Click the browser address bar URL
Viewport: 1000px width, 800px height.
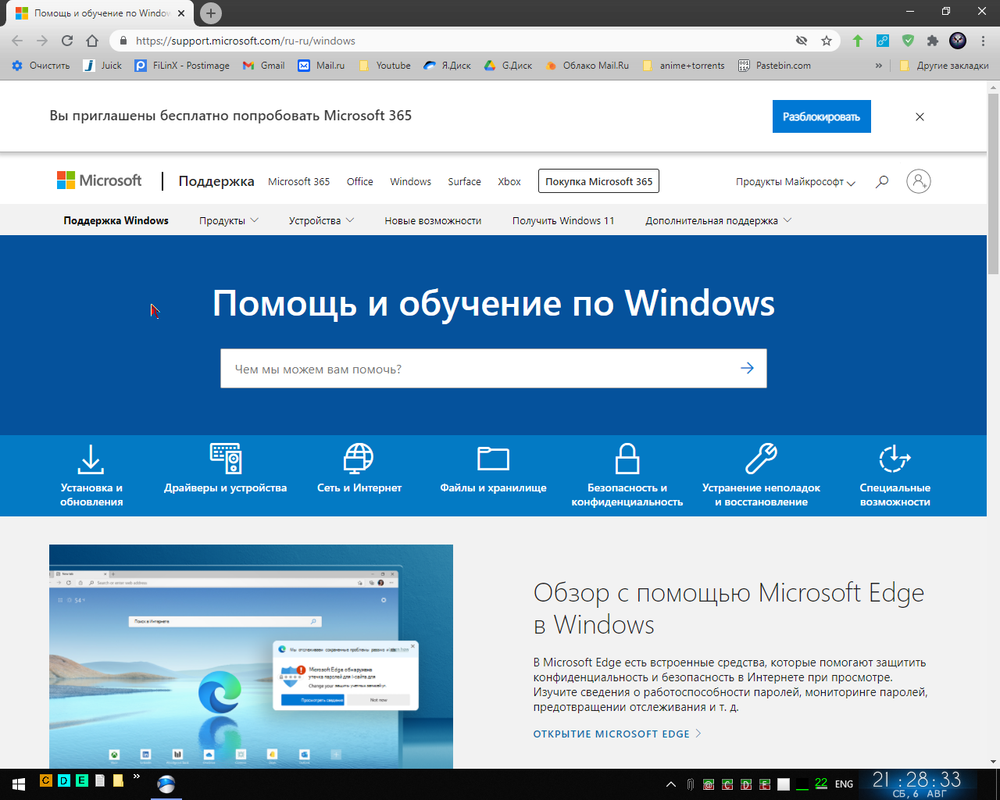[x=246, y=41]
